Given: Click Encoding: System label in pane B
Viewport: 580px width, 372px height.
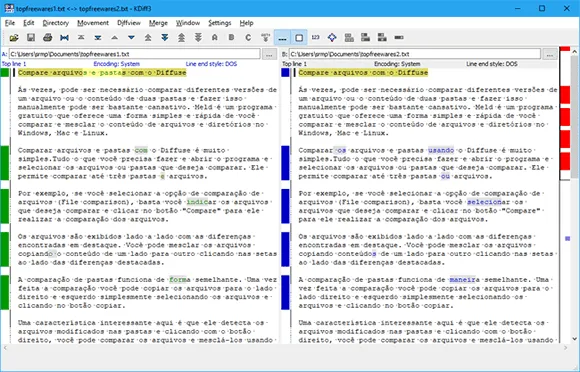Looking at the screenshot, I should [397, 64].
